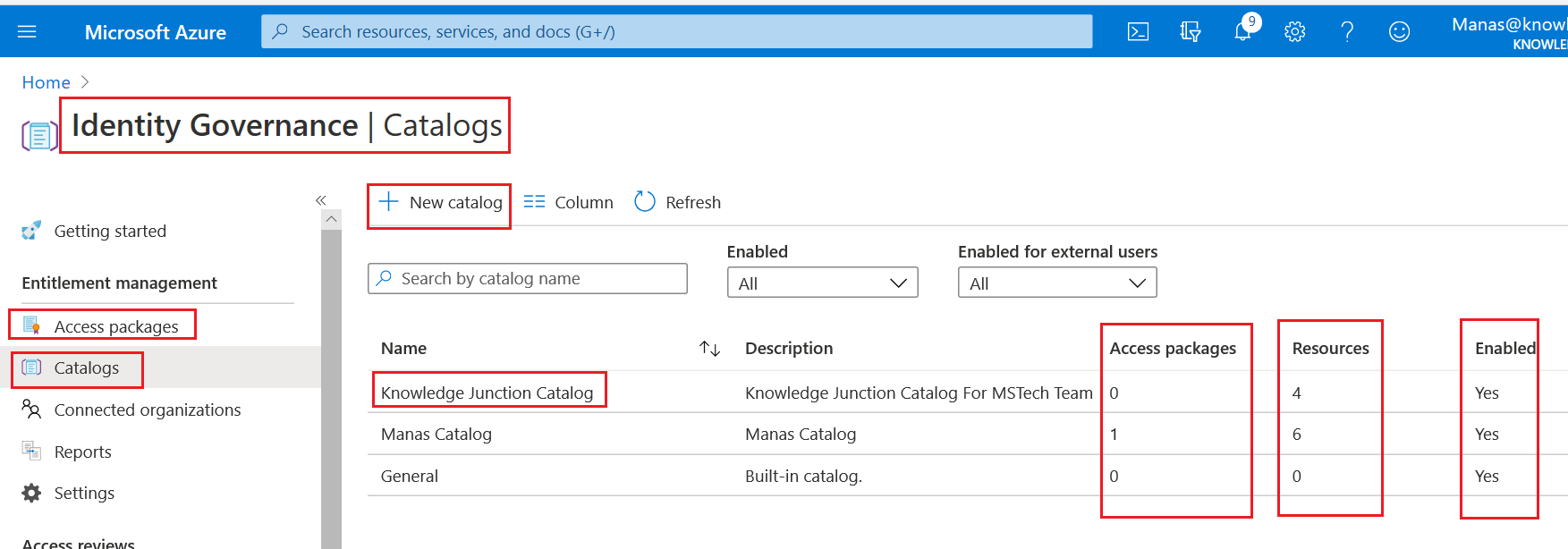1568x549 pixels.
Task: Click the Description column header
Action: point(789,348)
